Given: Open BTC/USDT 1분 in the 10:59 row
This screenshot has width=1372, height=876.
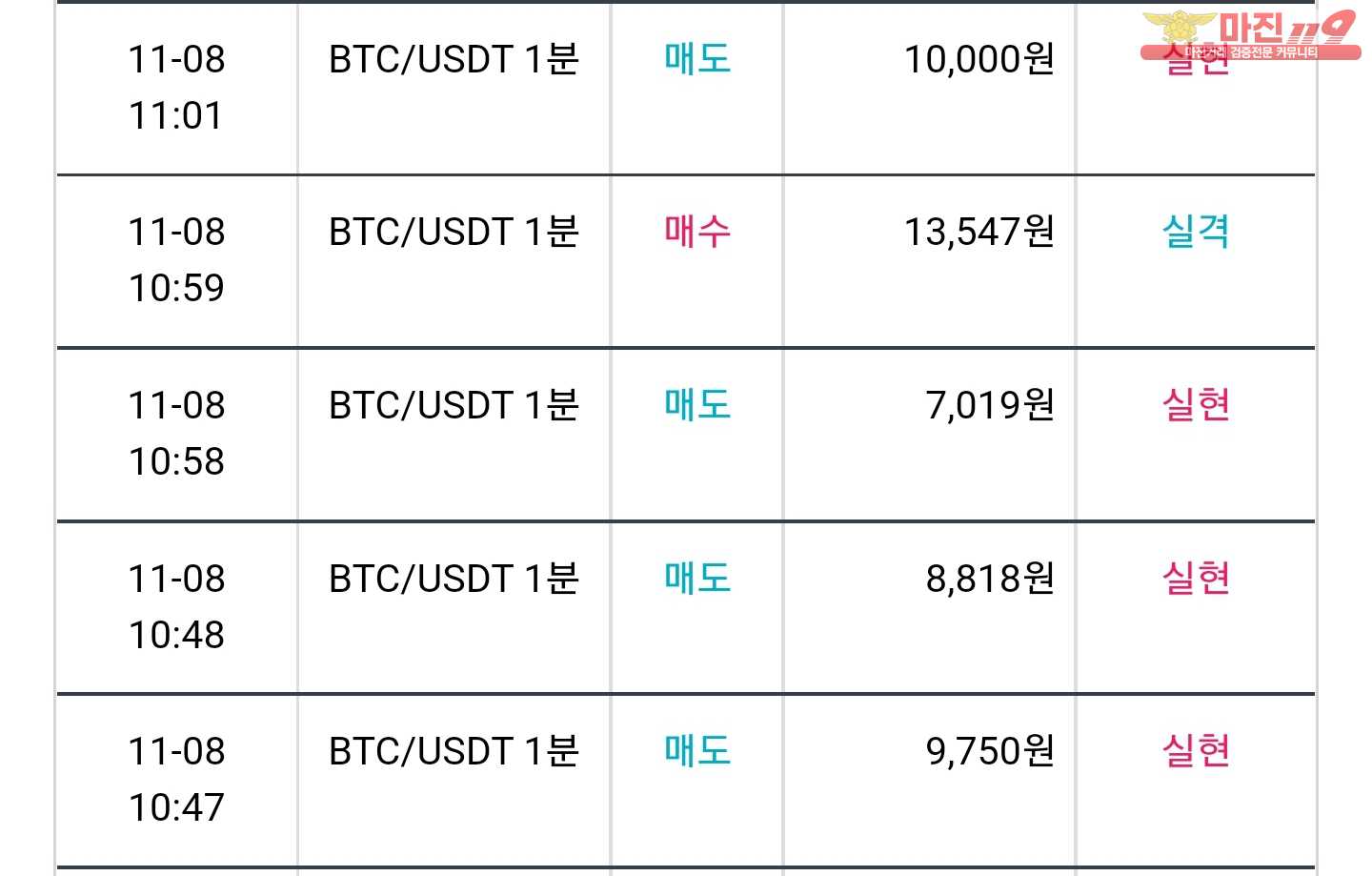Looking at the screenshot, I should (454, 232).
